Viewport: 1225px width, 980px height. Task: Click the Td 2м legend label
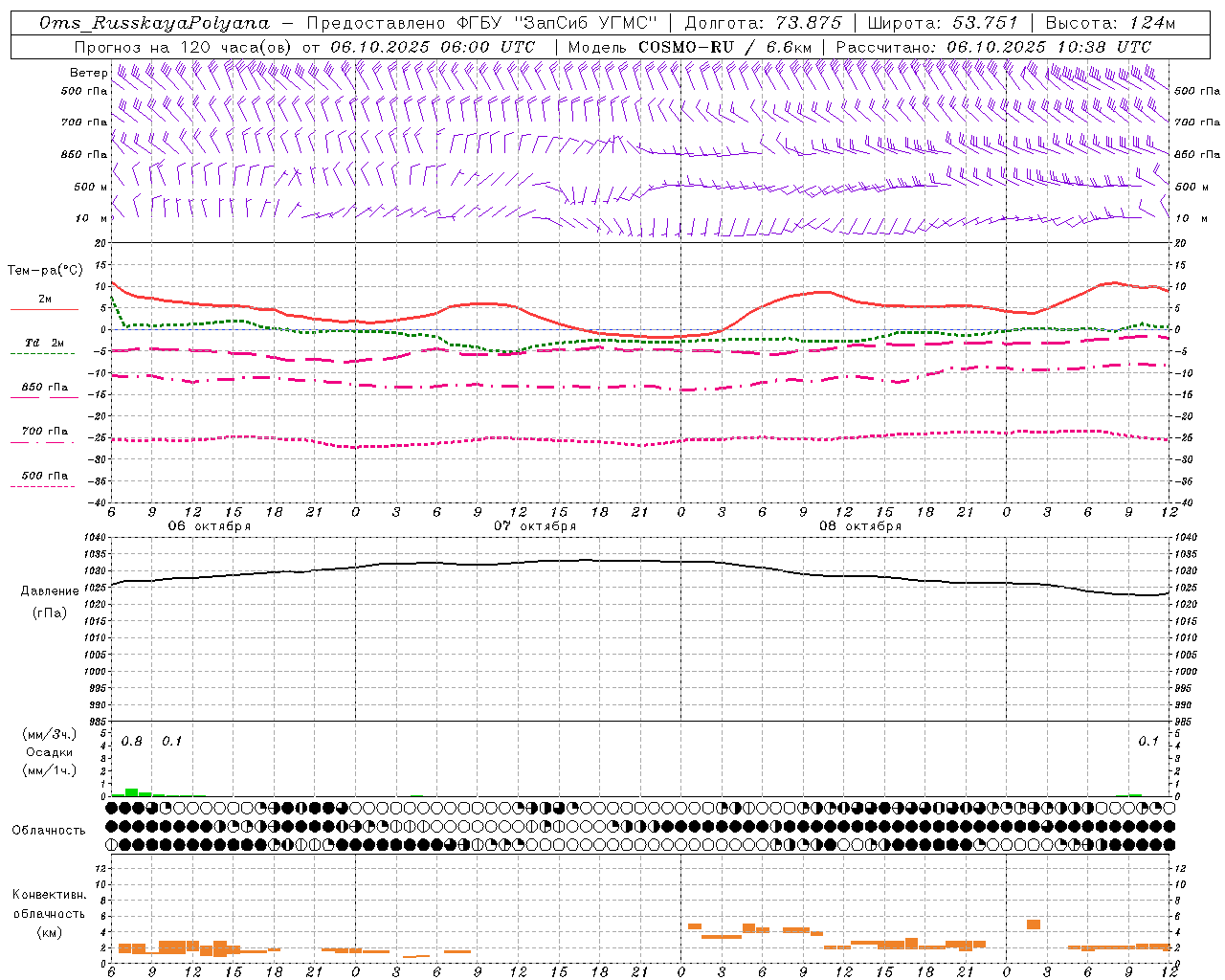pos(45,343)
